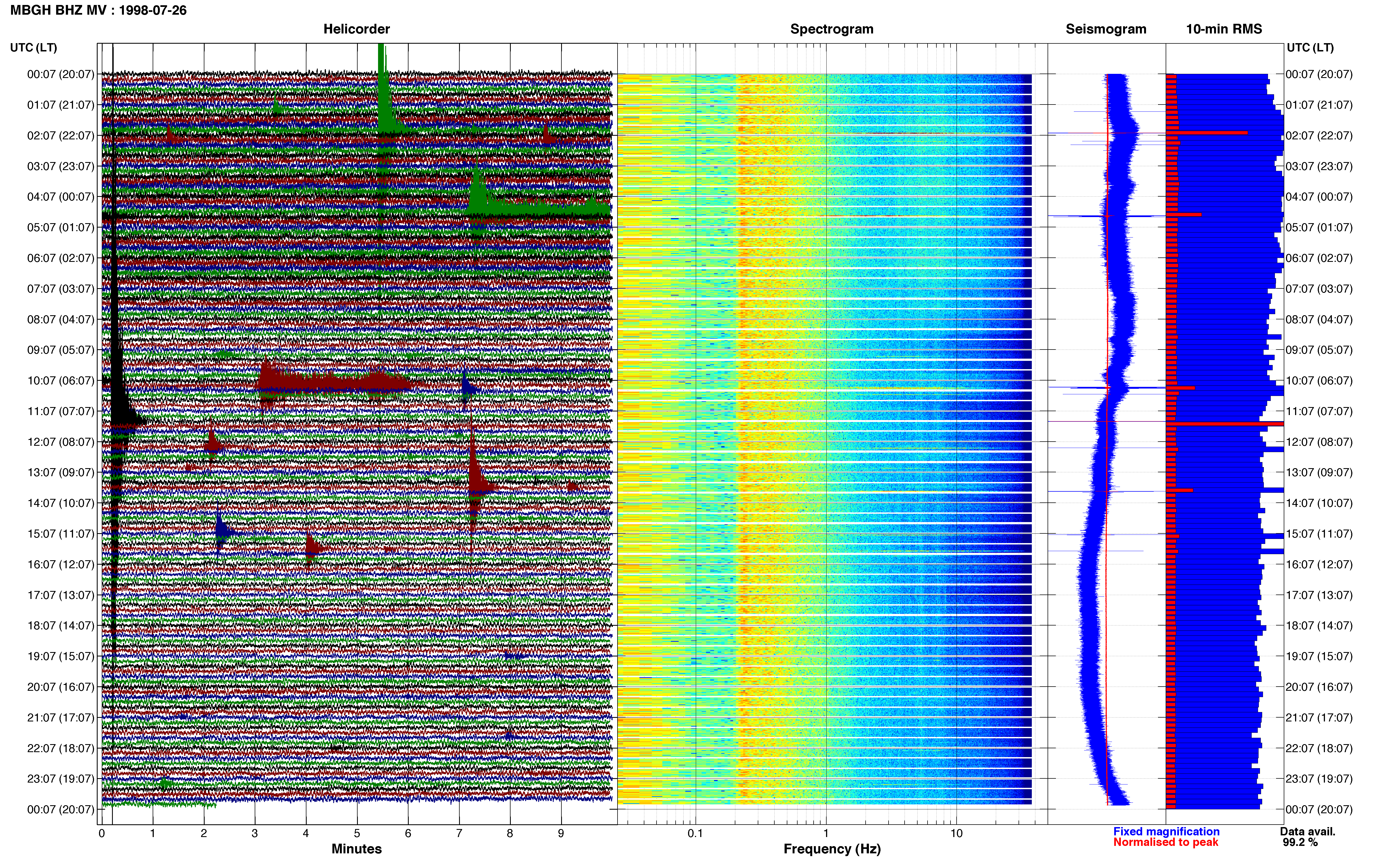Click "18:07 (14:07)" beside the RMS panel
The width and height of the screenshot is (1388, 868).
[x=1319, y=625]
